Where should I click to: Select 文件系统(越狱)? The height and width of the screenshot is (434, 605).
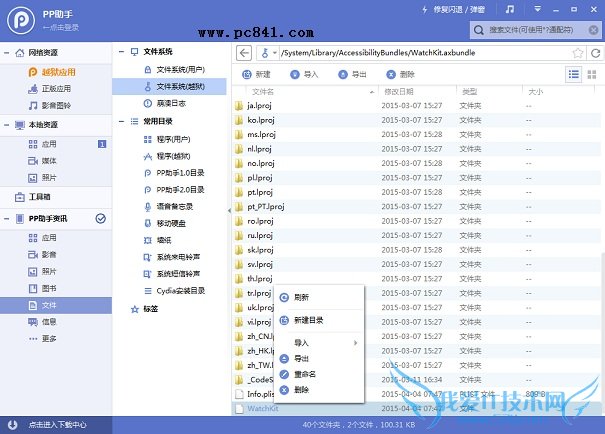[169, 86]
